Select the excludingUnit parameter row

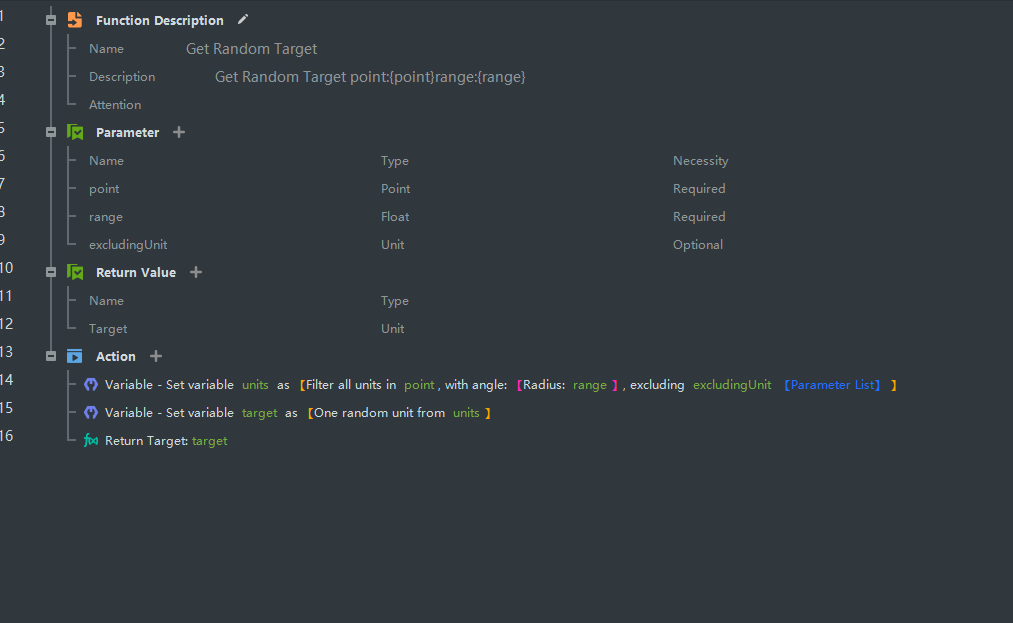[128, 244]
